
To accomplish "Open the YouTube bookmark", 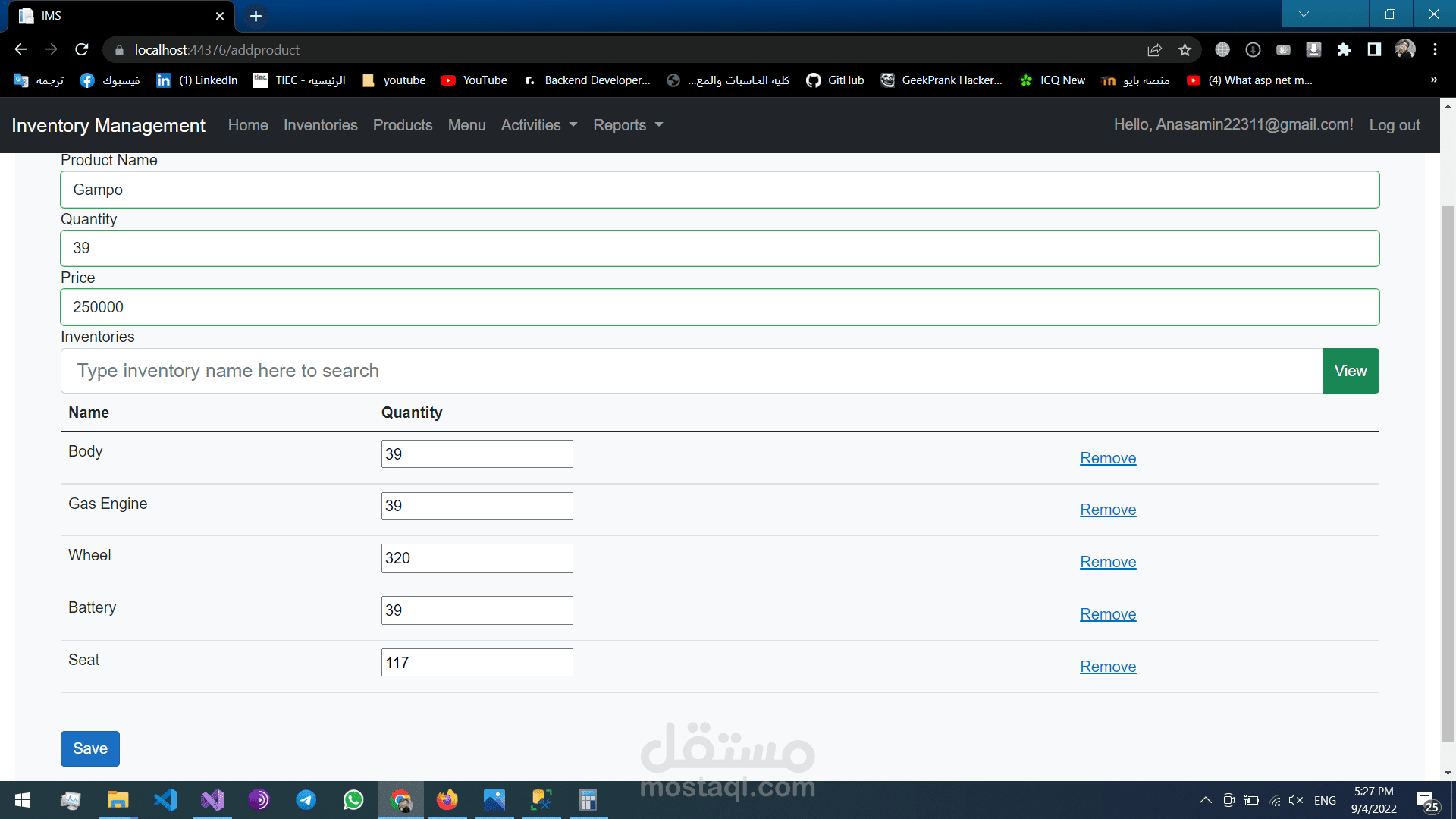I will point(474,80).
